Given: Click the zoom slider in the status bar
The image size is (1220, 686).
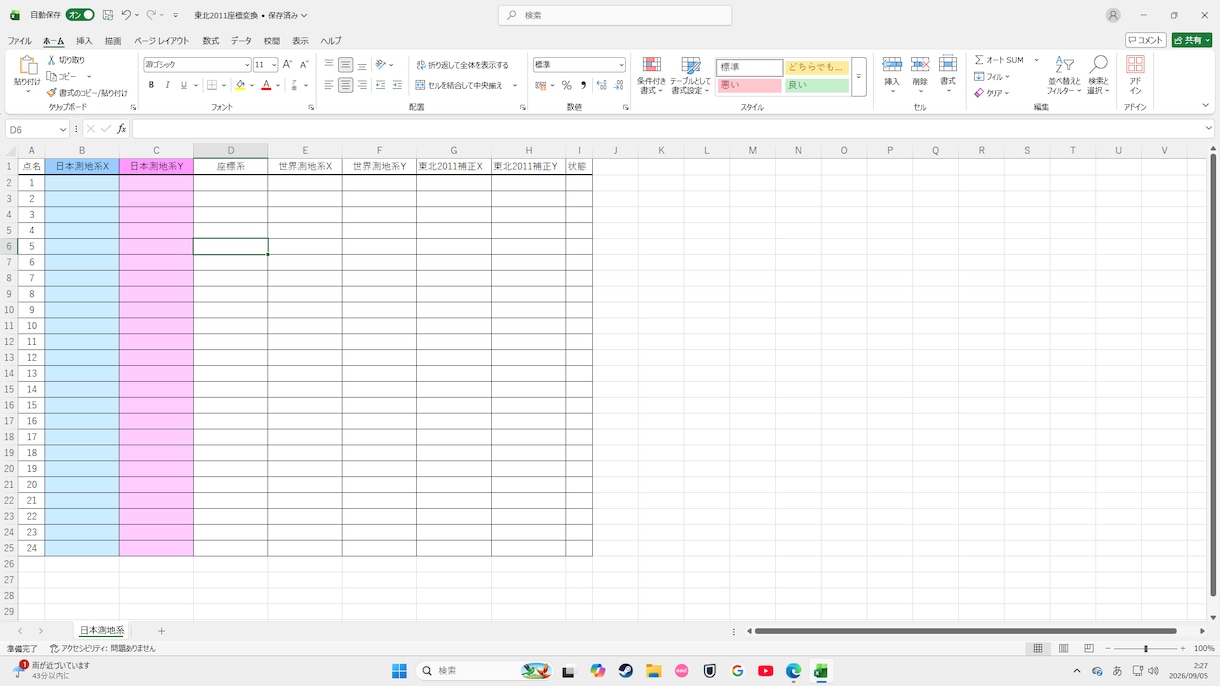Looking at the screenshot, I should point(1146,649).
